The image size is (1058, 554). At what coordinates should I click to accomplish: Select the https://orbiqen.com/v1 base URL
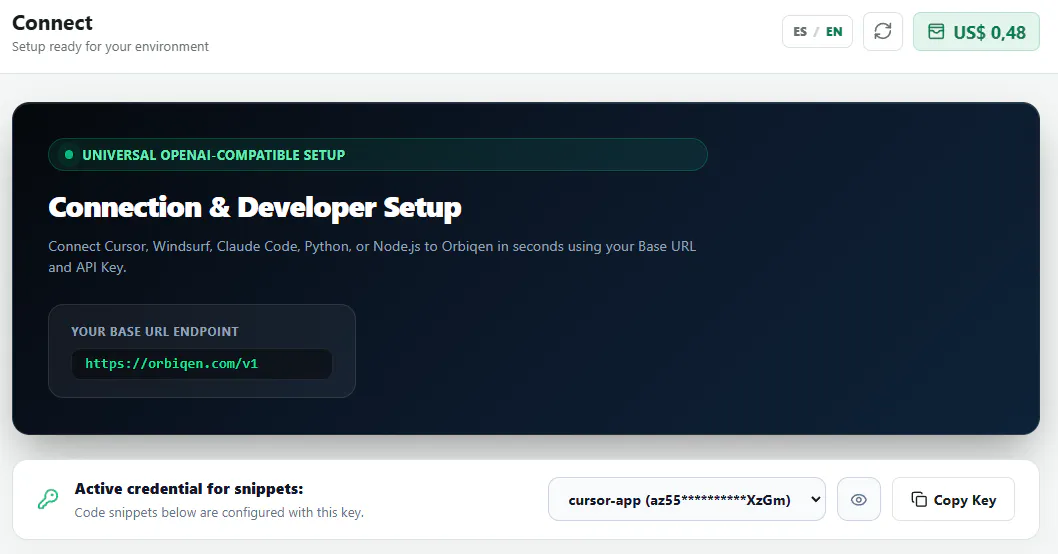[202, 364]
